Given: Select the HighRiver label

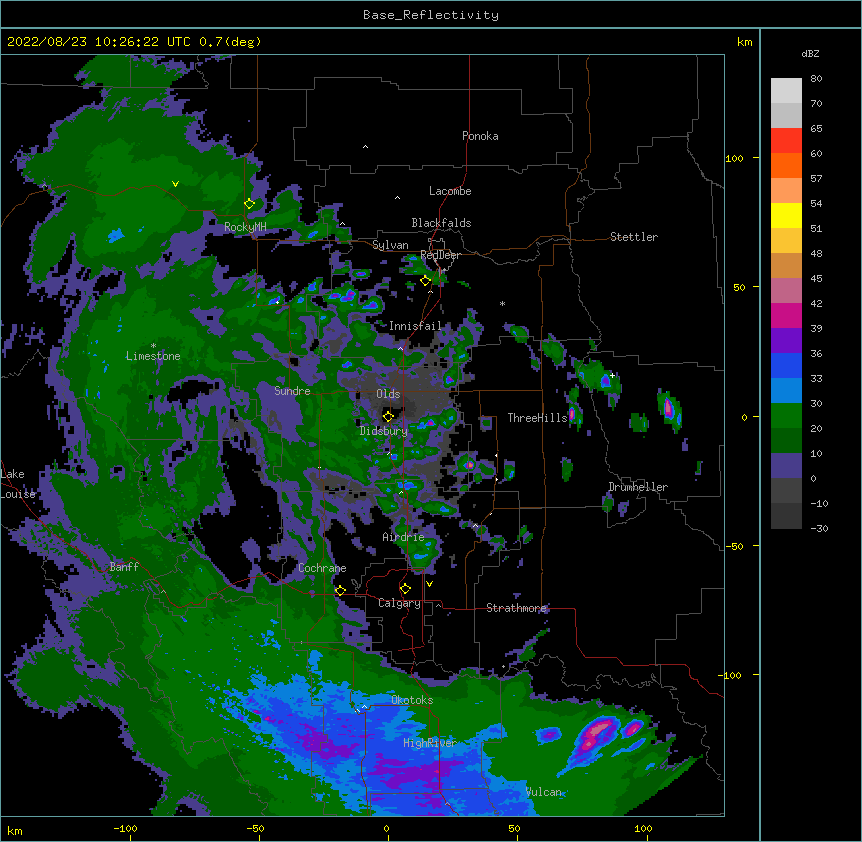Looking at the screenshot, I should pyautogui.click(x=430, y=743).
